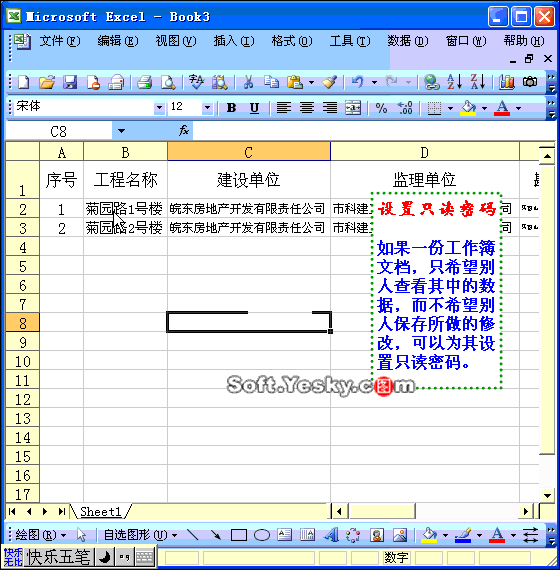Open the 工具(T) menu

pos(350,41)
